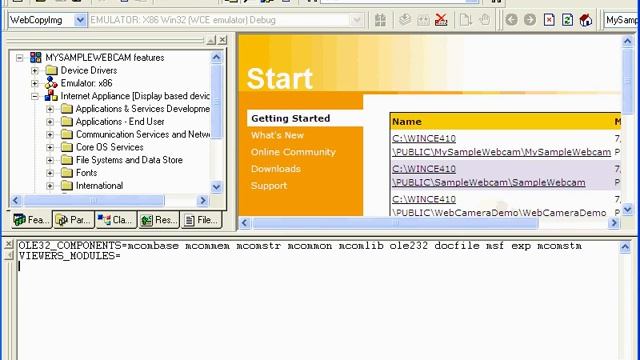The image size is (640, 360).
Task: Click the output pane scroll up arrow
Action: pos(625,247)
